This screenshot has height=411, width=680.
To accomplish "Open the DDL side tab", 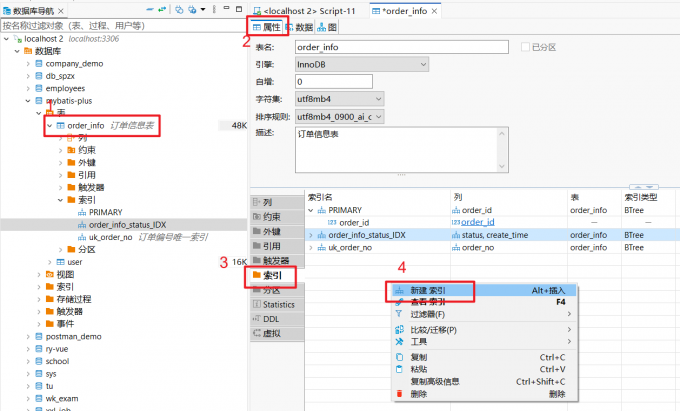I will [271, 319].
